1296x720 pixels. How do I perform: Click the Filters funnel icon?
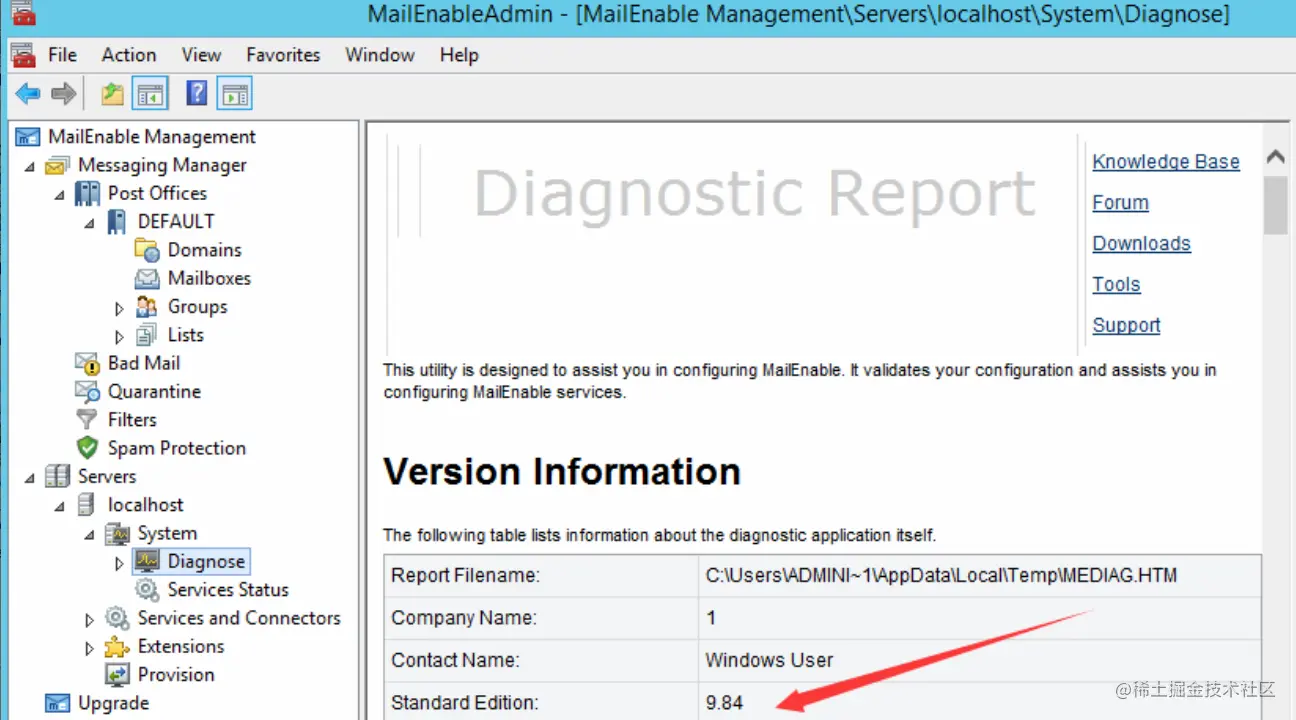point(88,420)
